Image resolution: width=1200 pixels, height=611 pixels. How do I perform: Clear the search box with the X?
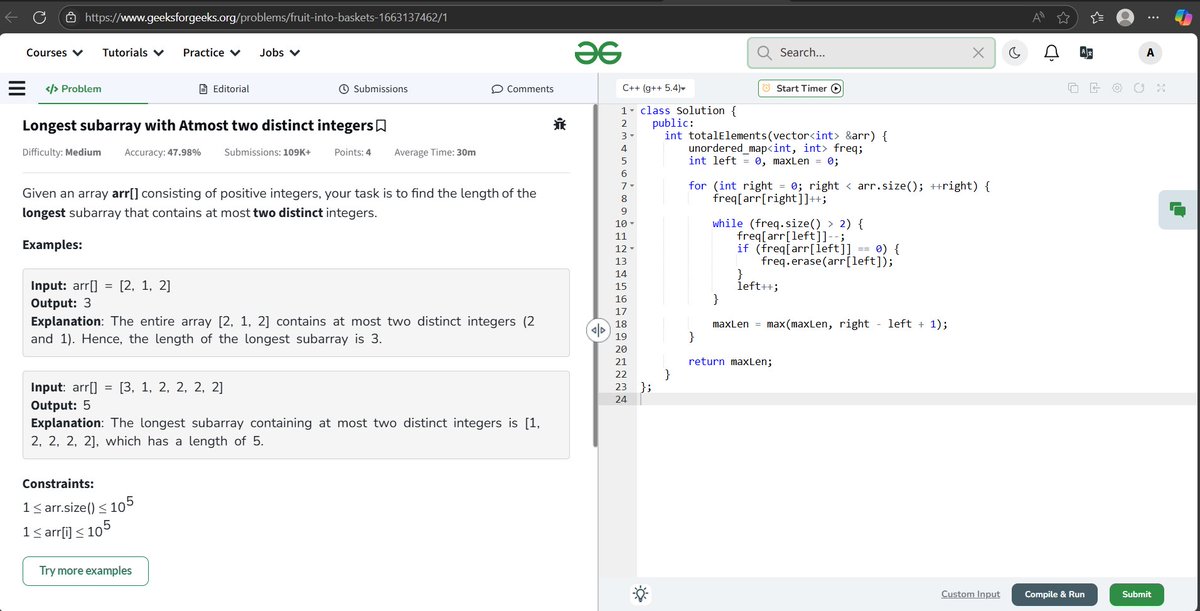(978, 53)
